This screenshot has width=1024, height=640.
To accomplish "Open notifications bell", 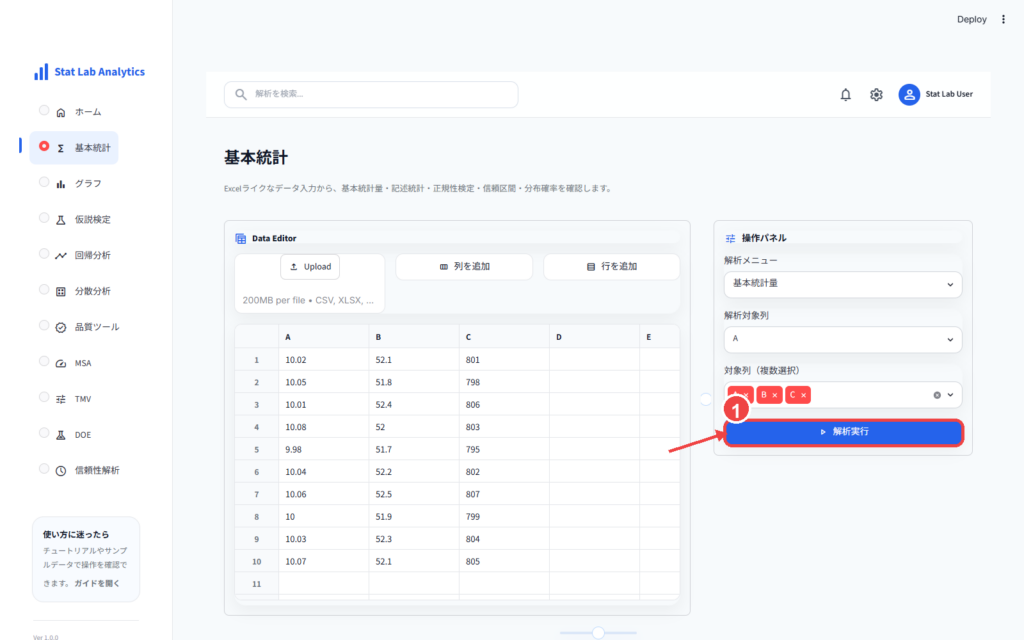I will [x=846, y=95].
